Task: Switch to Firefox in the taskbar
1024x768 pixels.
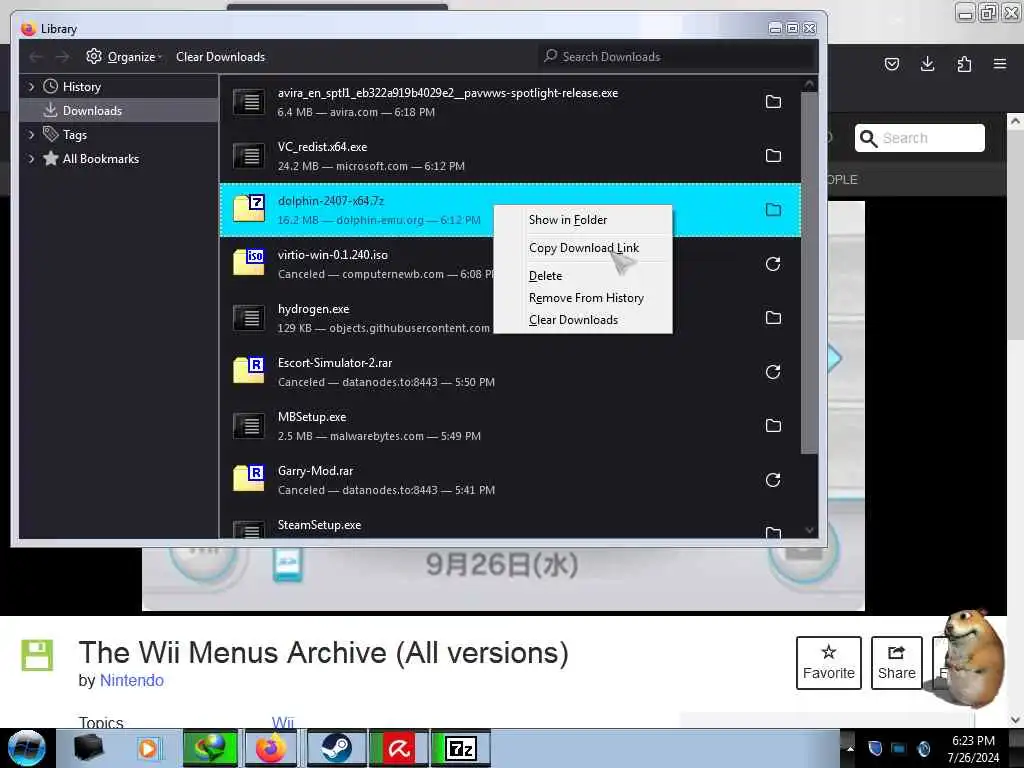Action: (x=271, y=748)
